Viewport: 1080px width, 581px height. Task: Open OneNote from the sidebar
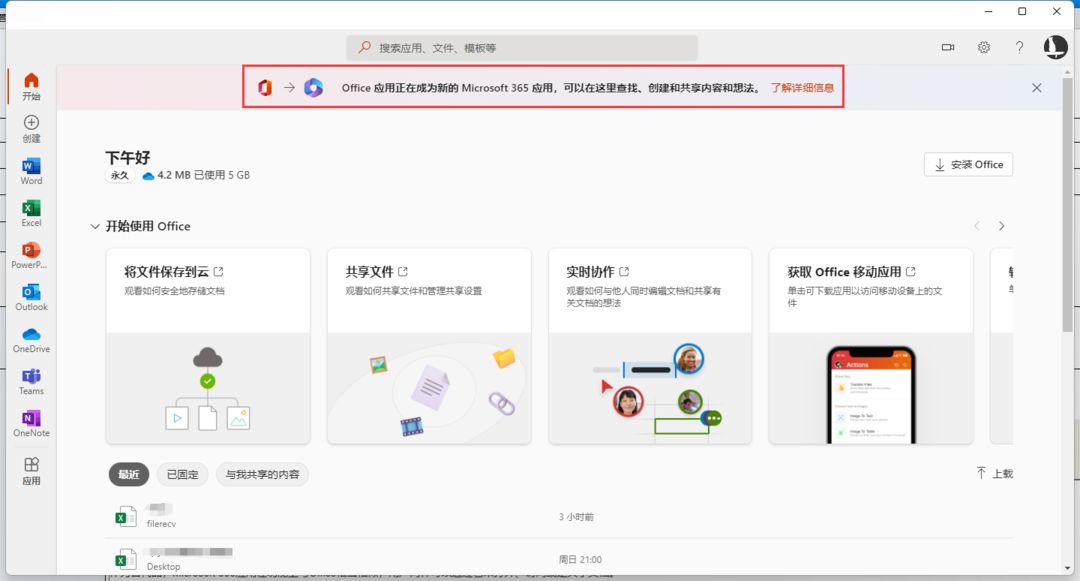31,423
